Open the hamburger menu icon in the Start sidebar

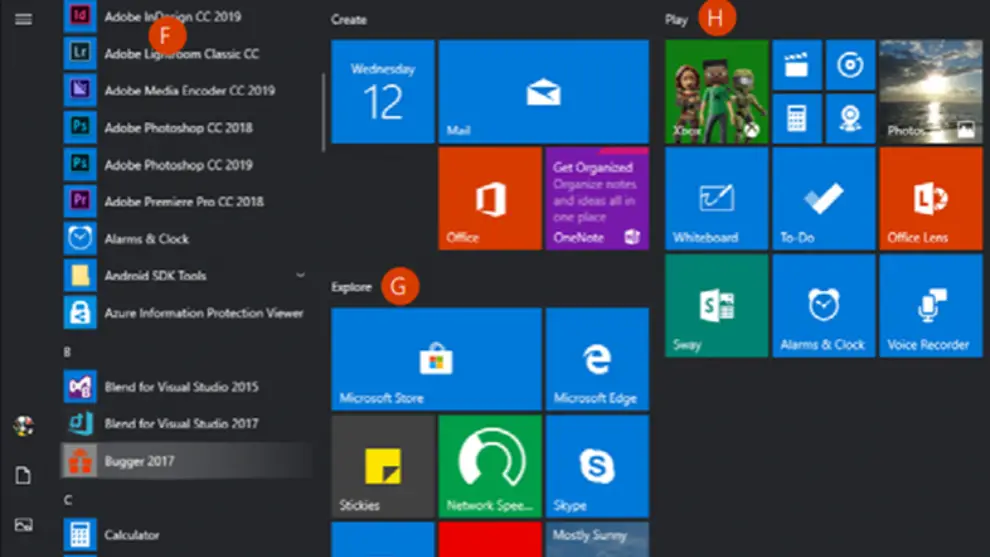coord(23,20)
